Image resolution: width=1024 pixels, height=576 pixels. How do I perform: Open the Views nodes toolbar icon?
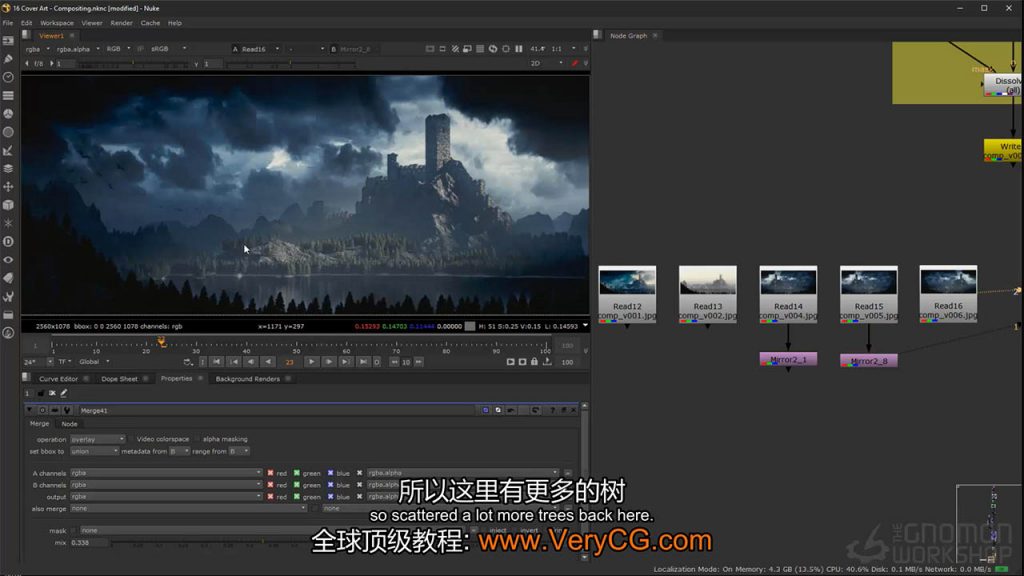8,260
